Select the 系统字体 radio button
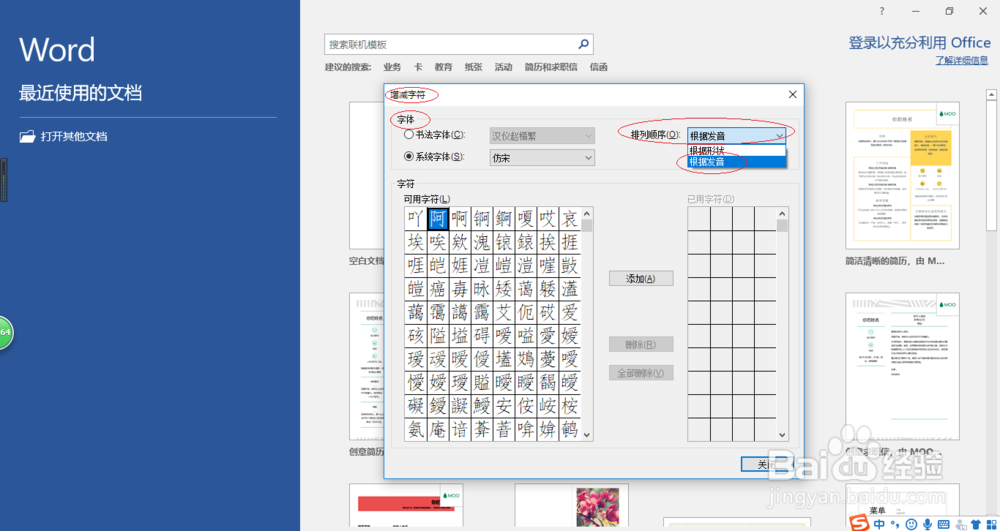Screen dimensions: 1000x531 (408, 156)
